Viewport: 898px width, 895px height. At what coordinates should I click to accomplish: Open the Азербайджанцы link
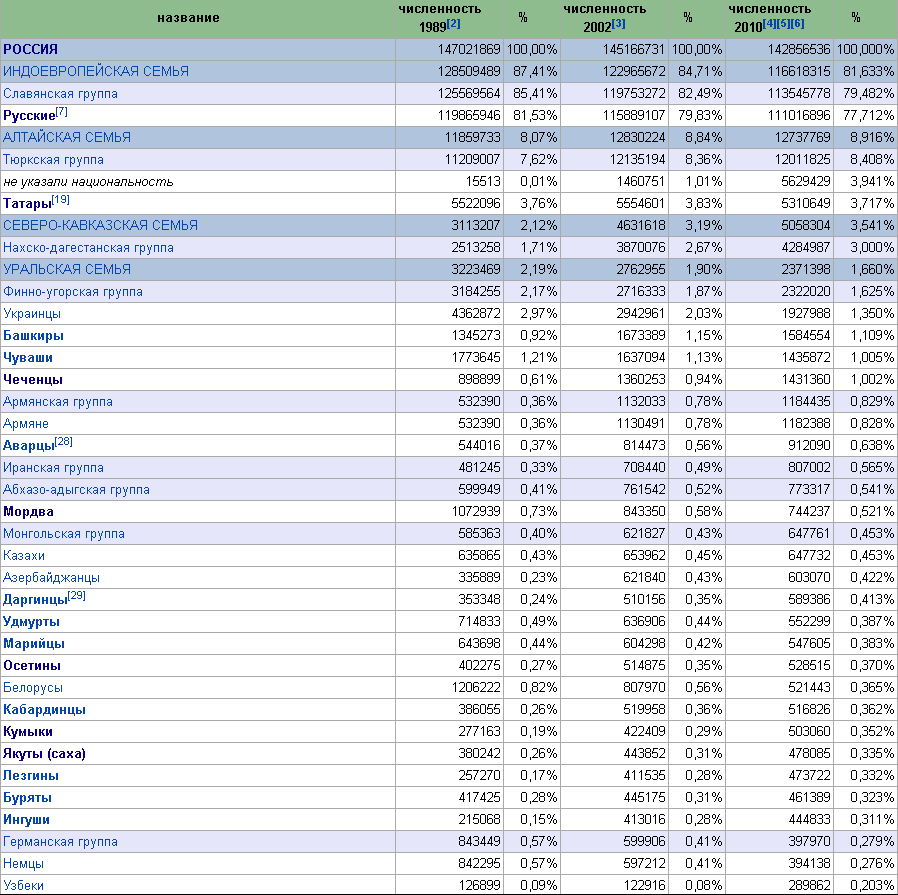coord(51,578)
